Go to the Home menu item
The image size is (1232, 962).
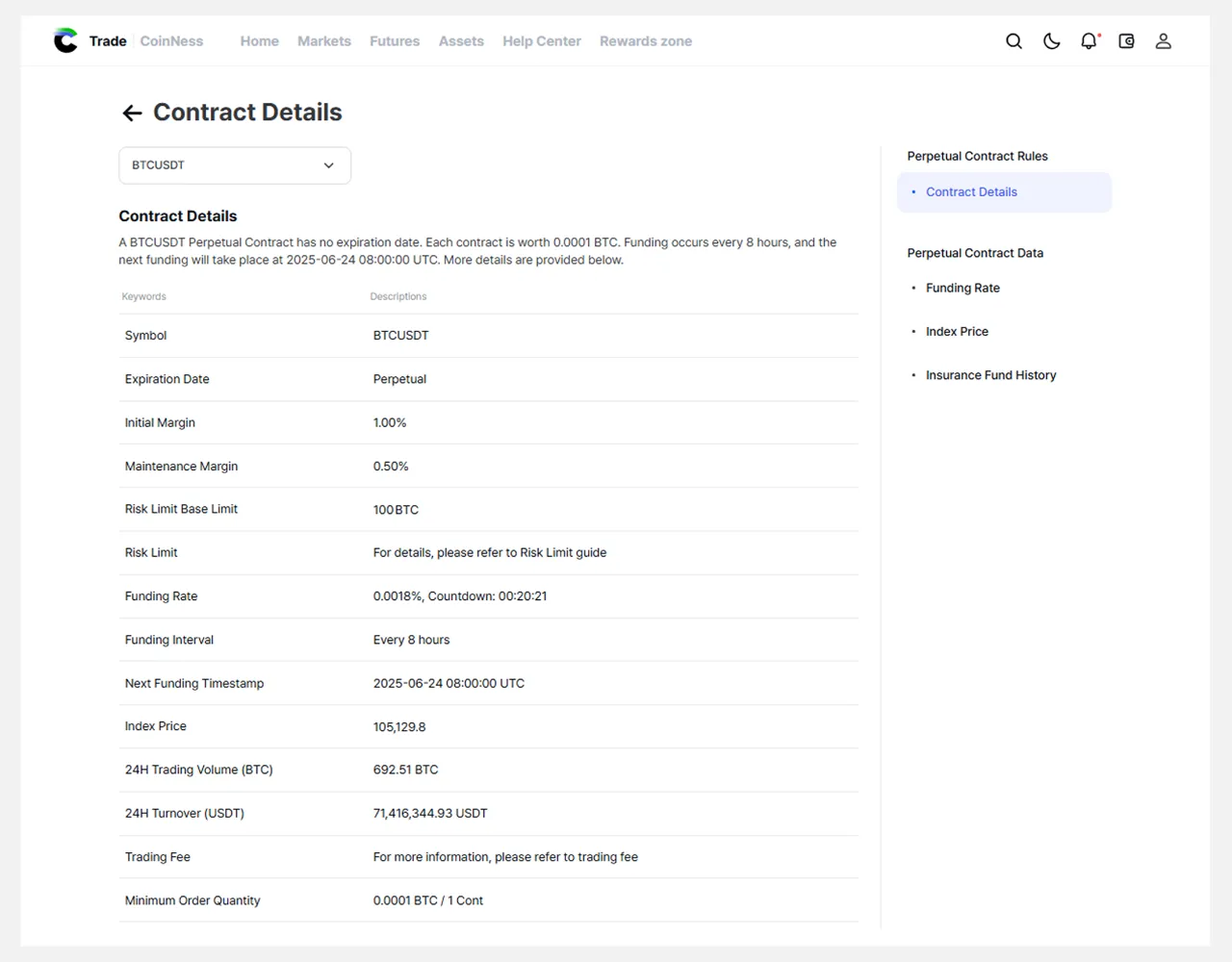pyautogui.click(x=259, y=41)
